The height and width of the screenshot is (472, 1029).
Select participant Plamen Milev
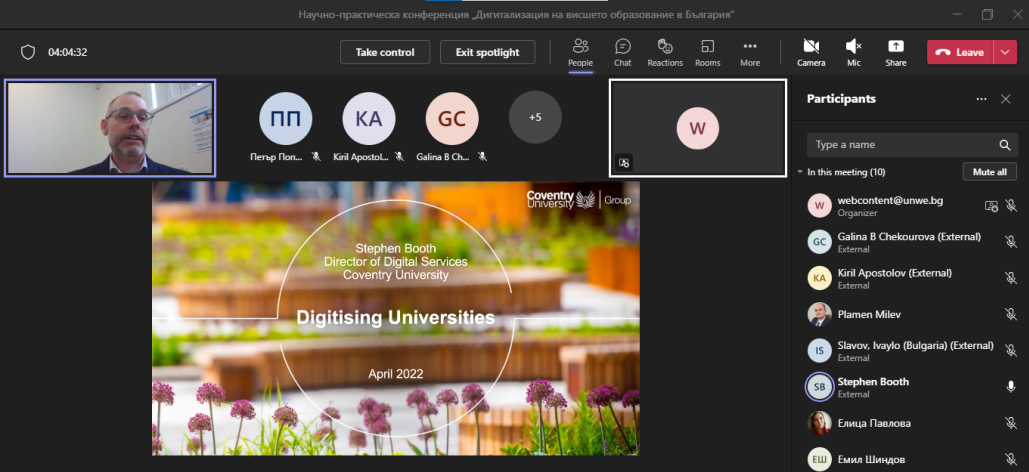click(x=910, y=314)
